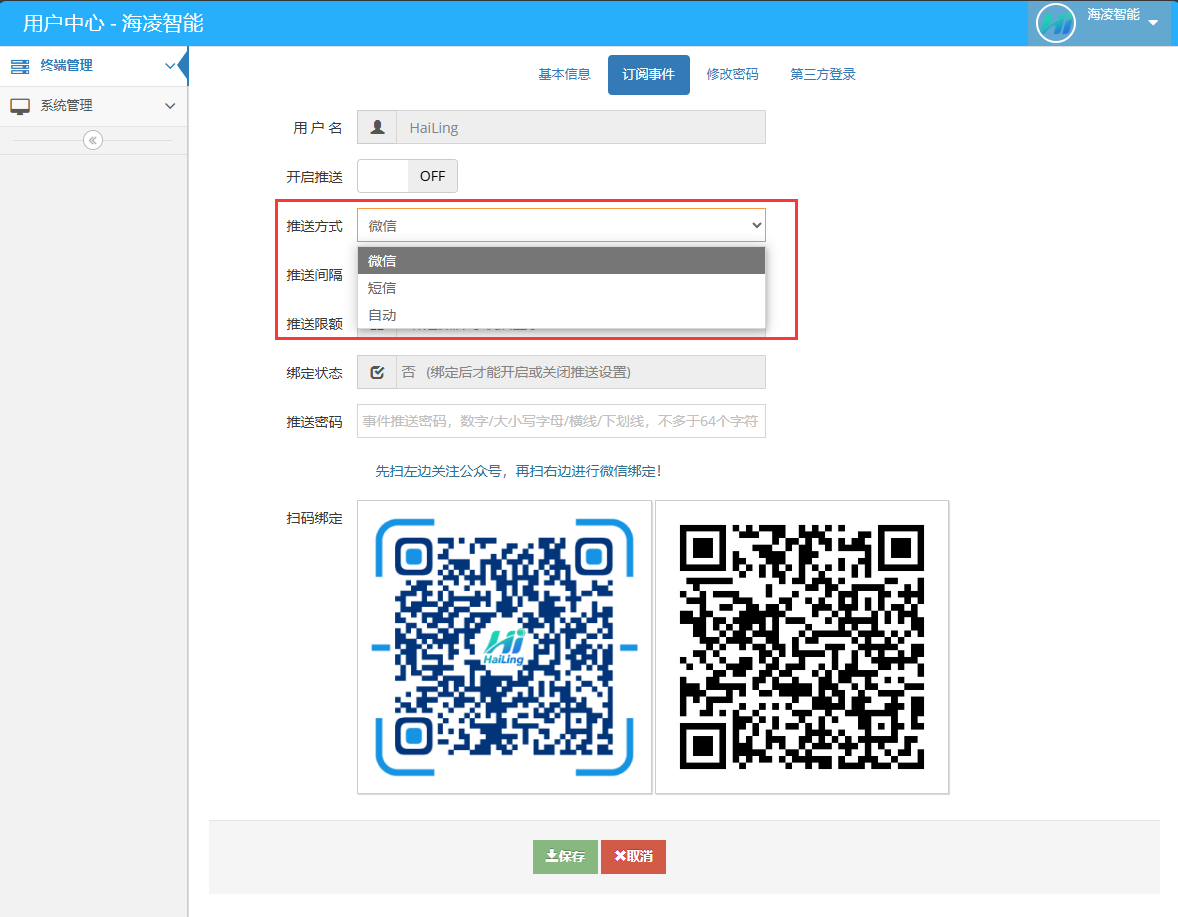Click the 用户中心 - 海凌智能 page title
1178x917 pixels.
pos(113,23)
